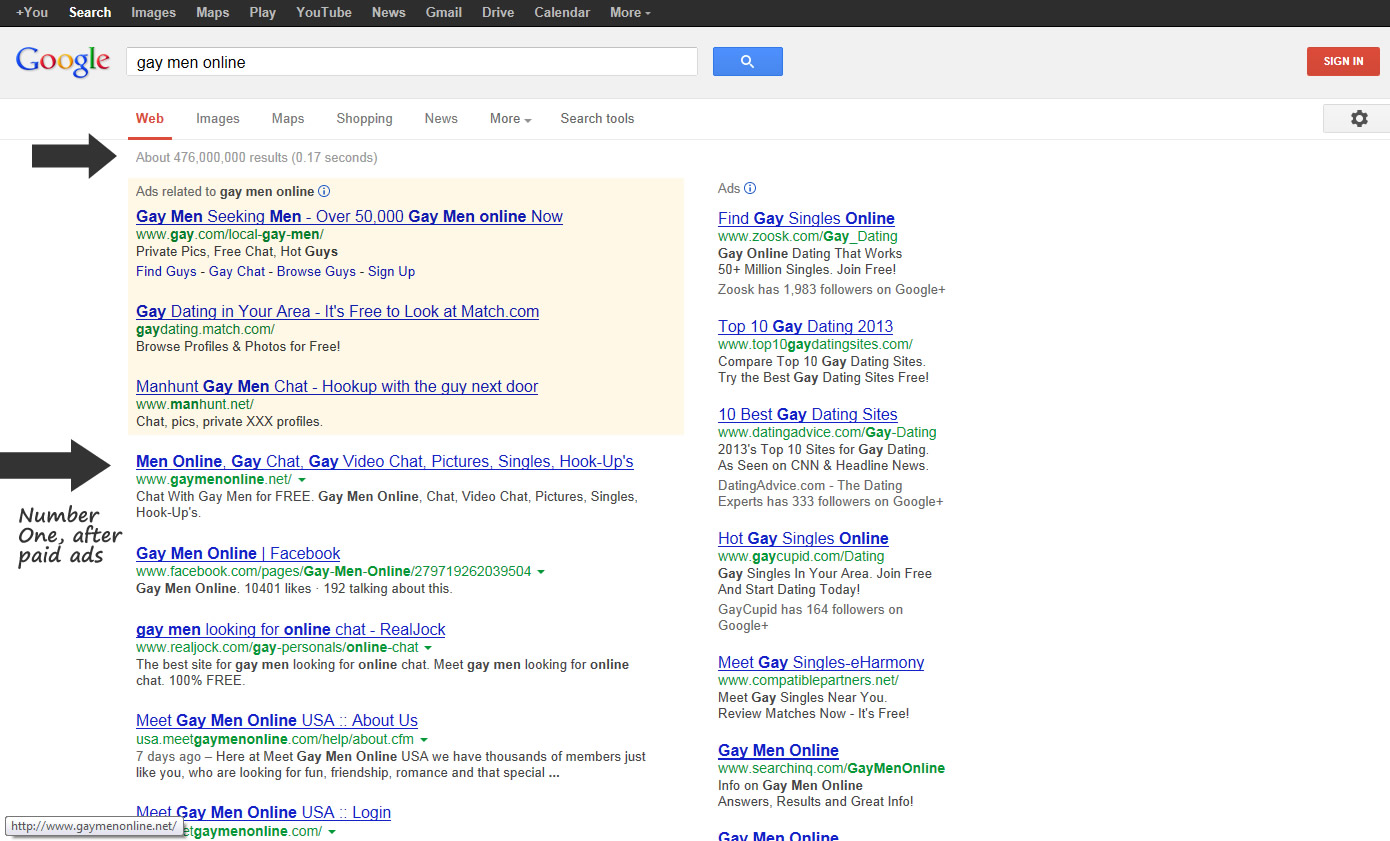The width and height of the screenshot is (1390, 841).
Task: Focus the search query input field
Action: pos(411,62)
